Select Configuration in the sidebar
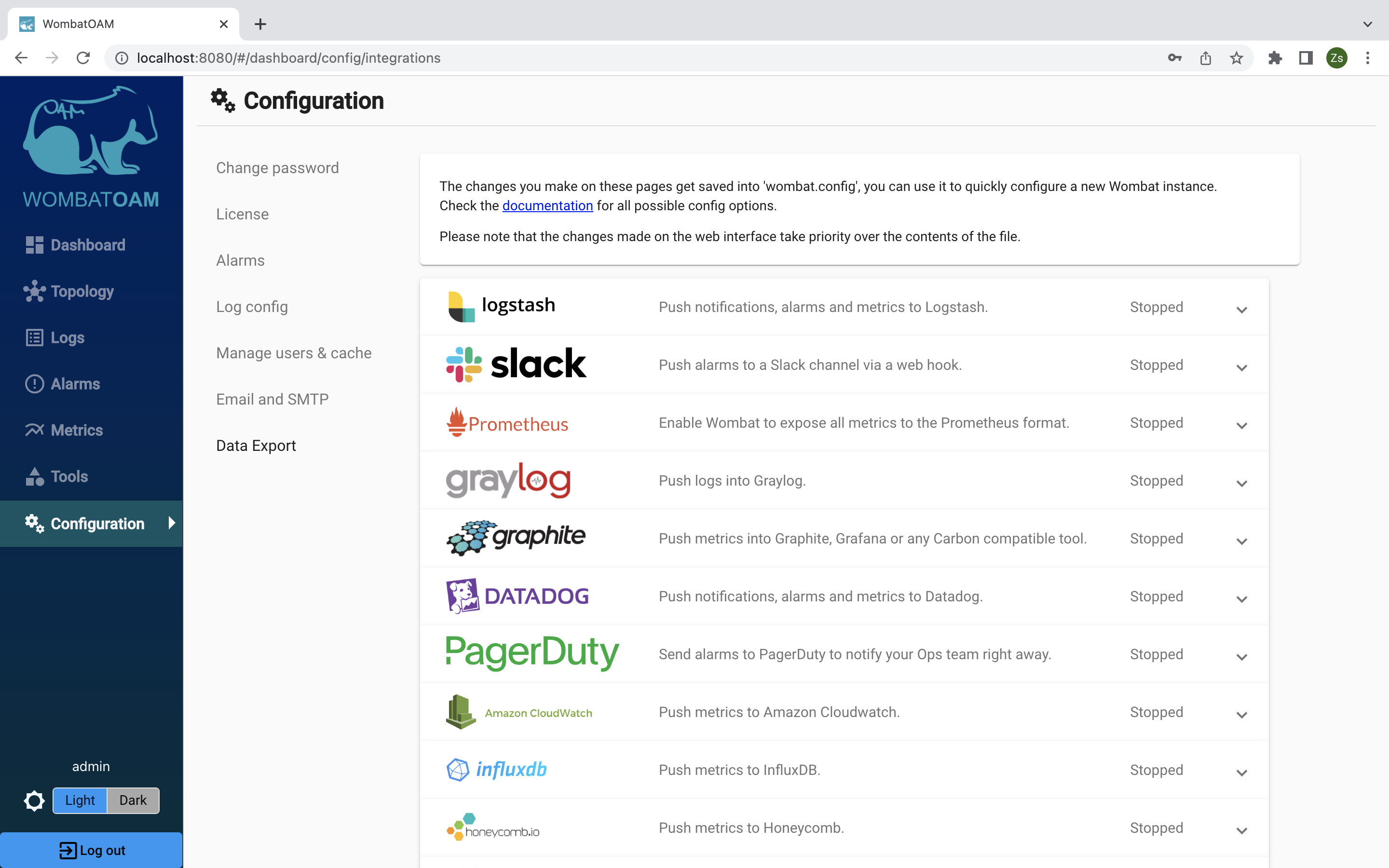The height and width of the screenshot is (868, 1389). coord(91,524)
